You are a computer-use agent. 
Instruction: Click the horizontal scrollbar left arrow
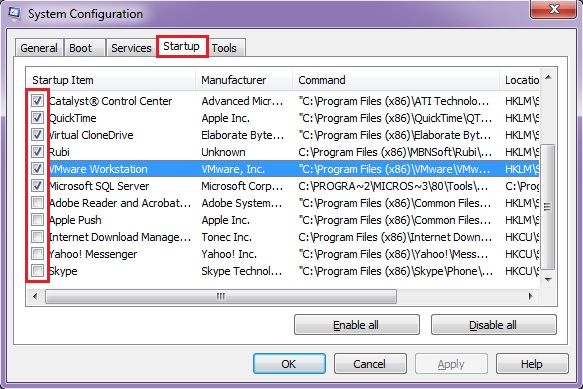[x=35, y=296]
